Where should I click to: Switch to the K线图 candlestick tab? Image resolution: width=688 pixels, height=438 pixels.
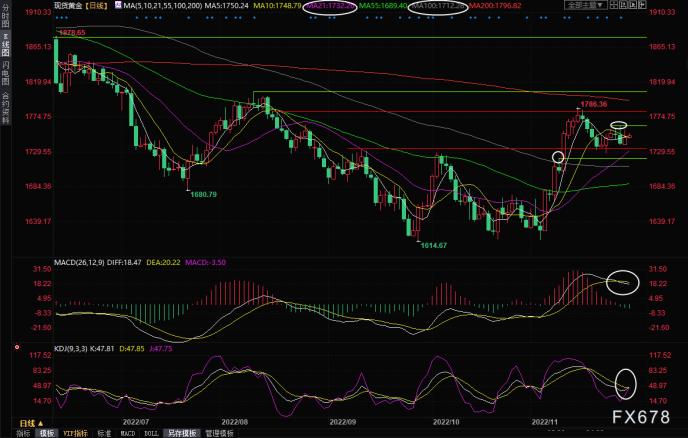[x=6, y=47]
